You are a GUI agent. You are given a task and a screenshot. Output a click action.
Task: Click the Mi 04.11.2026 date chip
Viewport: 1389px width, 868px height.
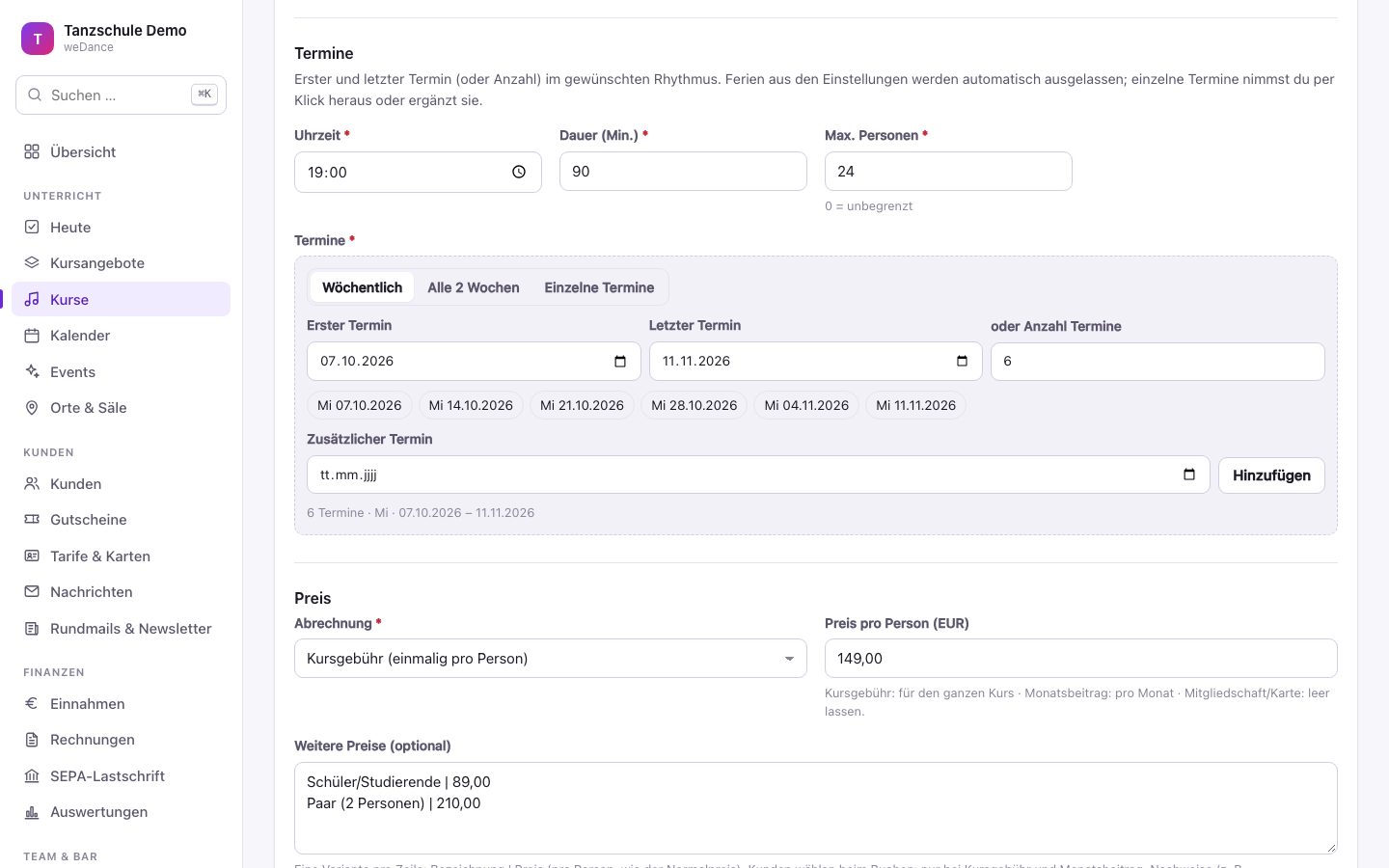(806, 405)
